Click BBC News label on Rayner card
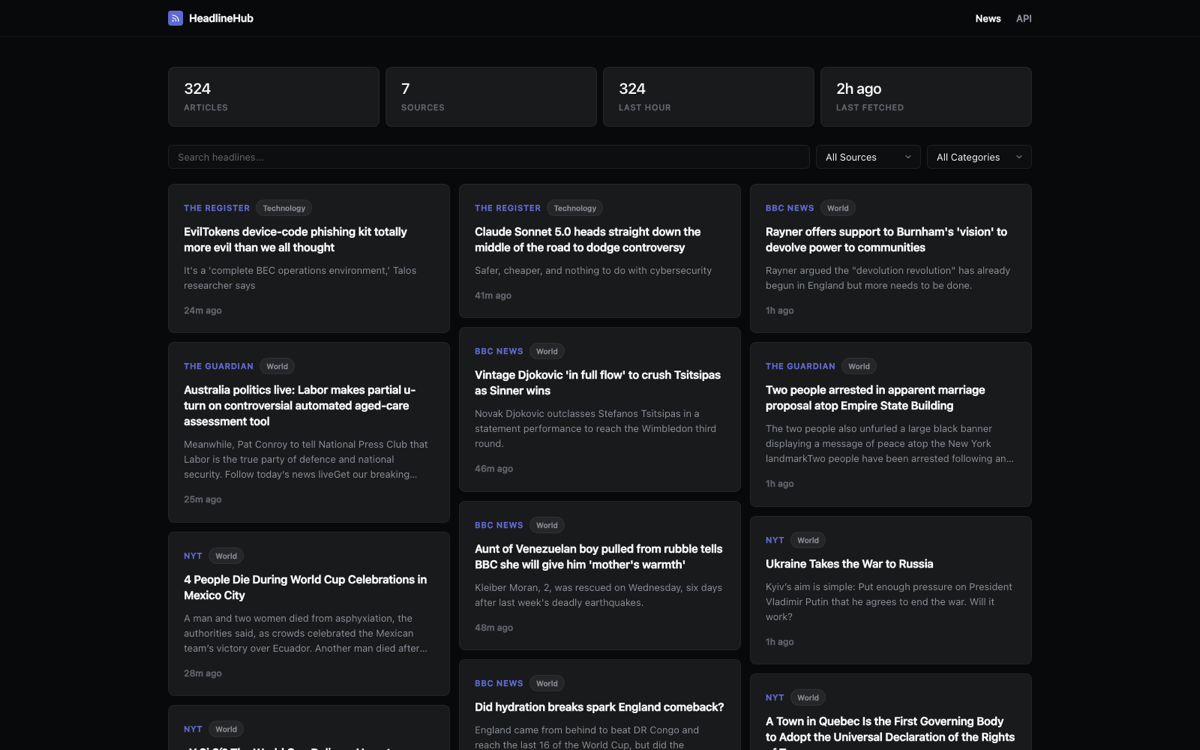Viewport: 1200px width, 750px height. (790, 208)
